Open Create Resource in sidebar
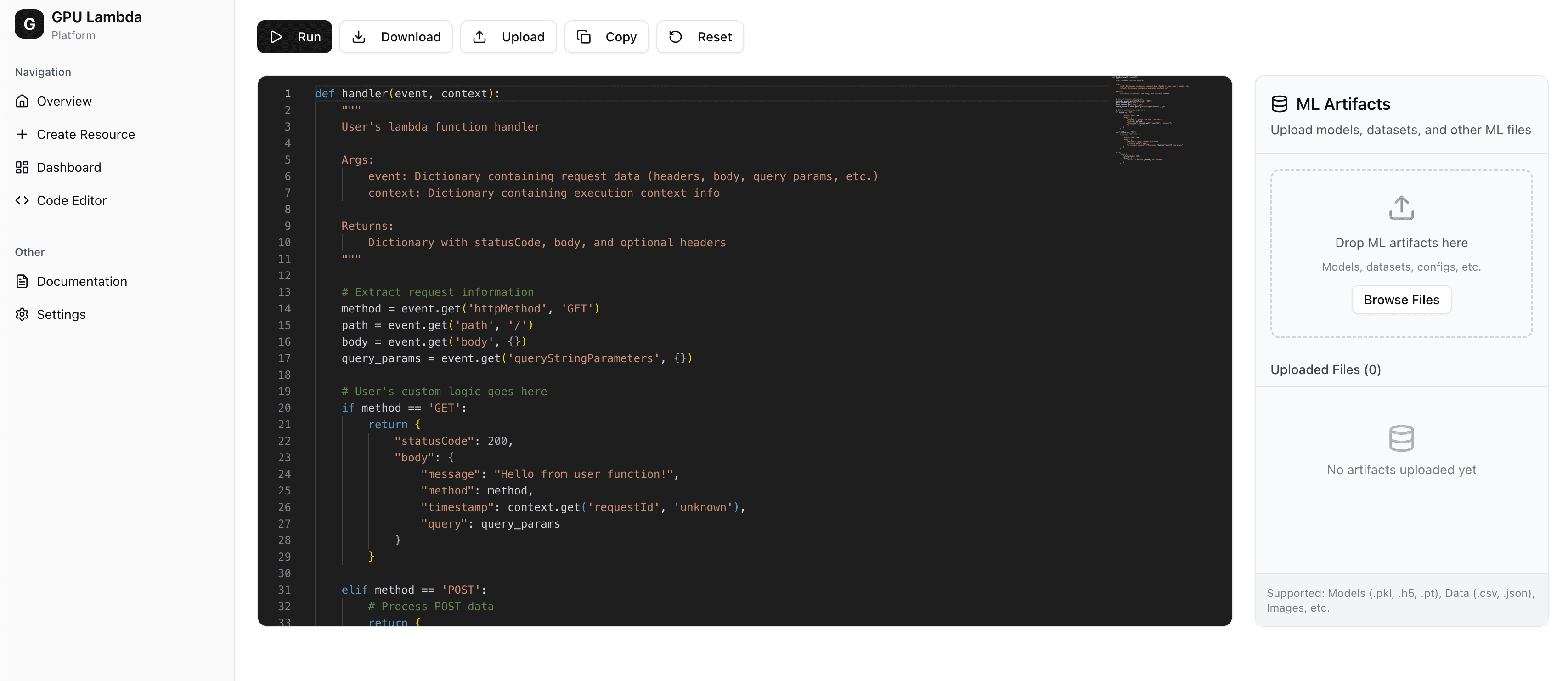1568x681 pixels. [85, 134]
